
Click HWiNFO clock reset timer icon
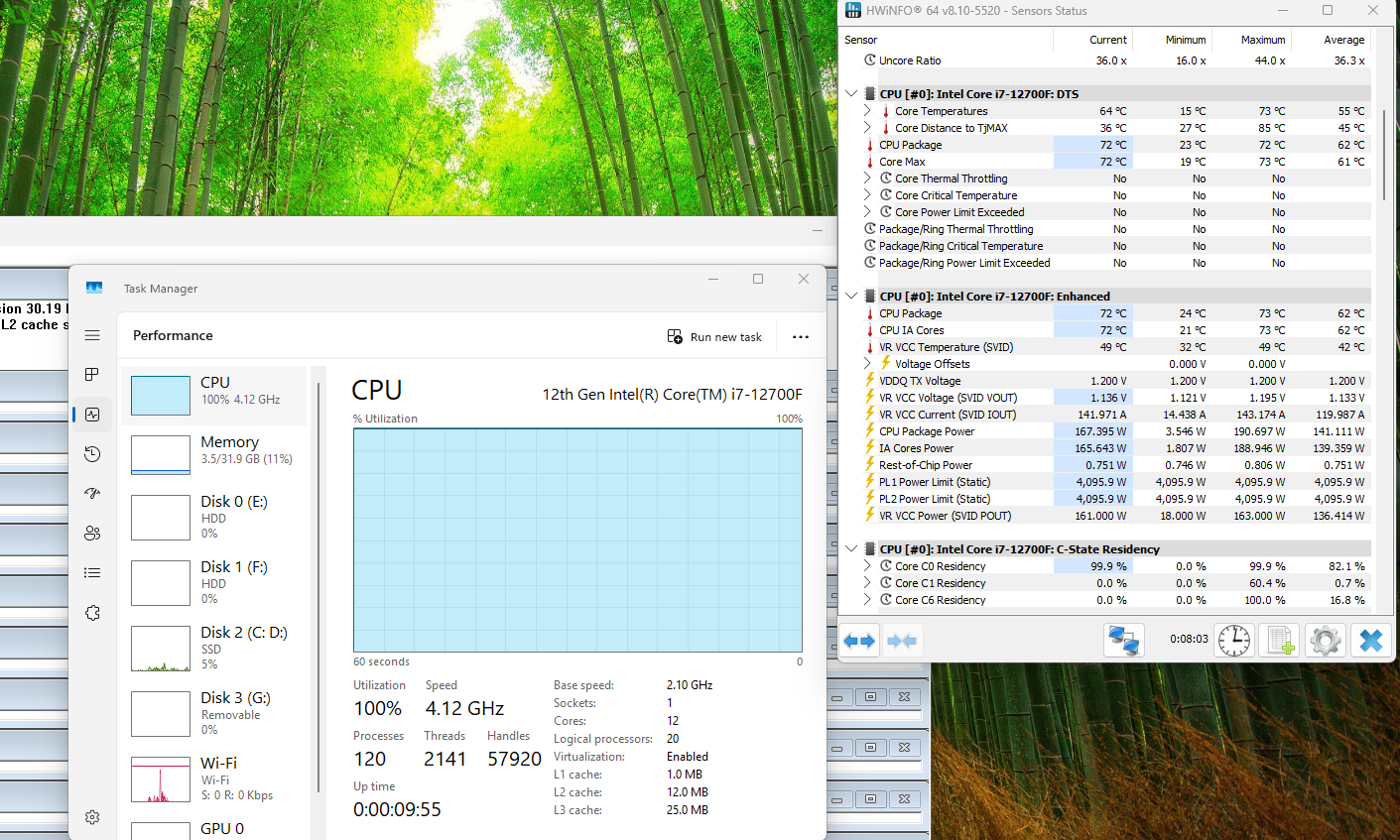1234,641
